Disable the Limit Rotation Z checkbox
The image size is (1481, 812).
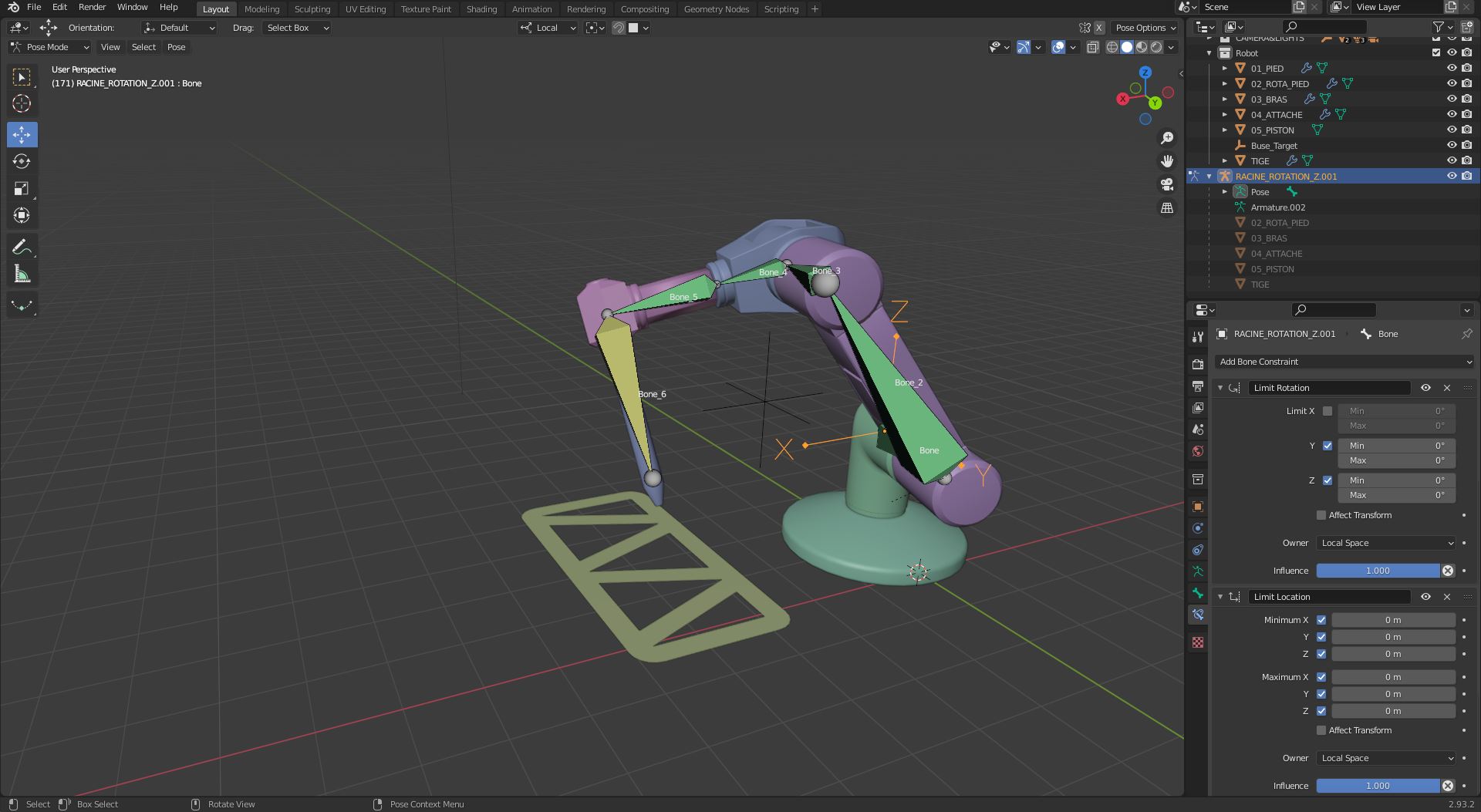(x=1328, y=480)
